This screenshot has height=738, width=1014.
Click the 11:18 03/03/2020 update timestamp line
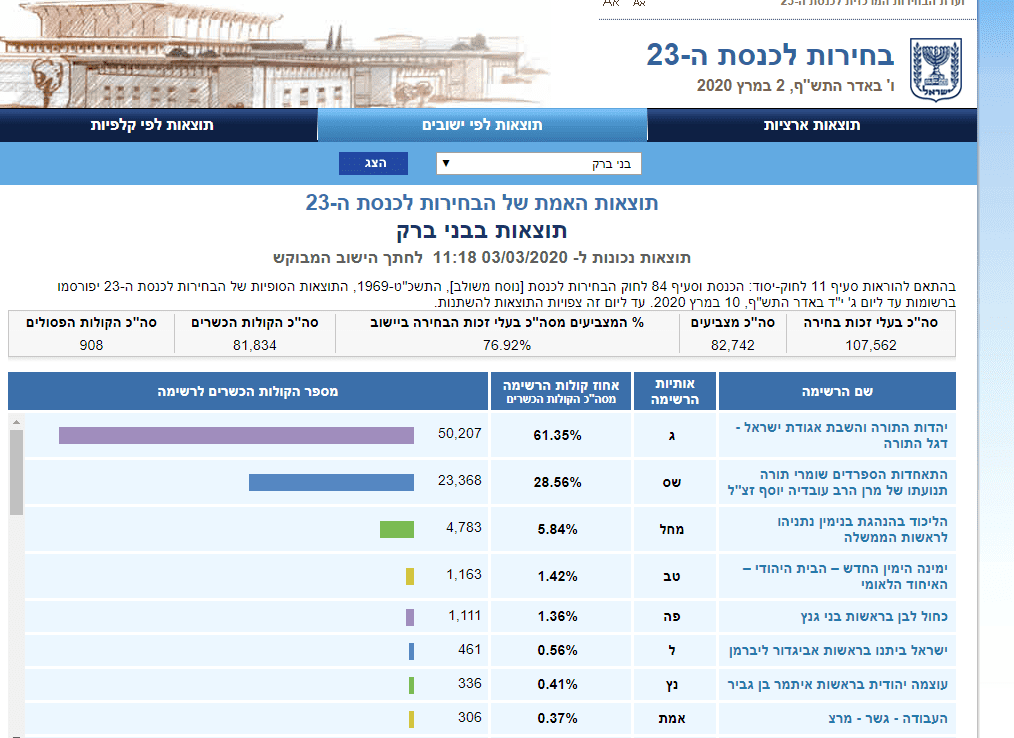pyautogui.click(x=482, y=258)
